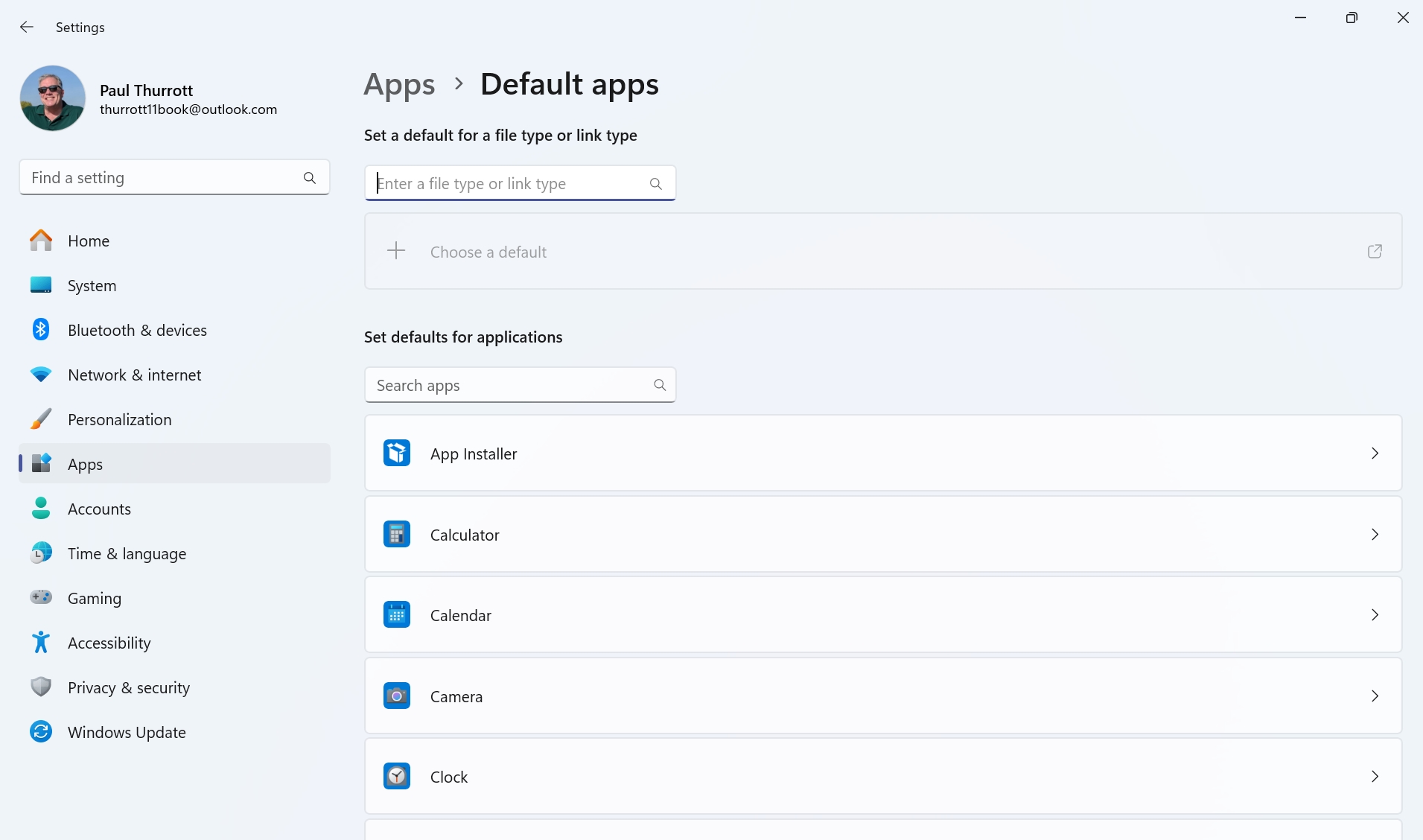Click the Calendar app icon
This screenshot has width=1423, height=840.
click(397, 614)
